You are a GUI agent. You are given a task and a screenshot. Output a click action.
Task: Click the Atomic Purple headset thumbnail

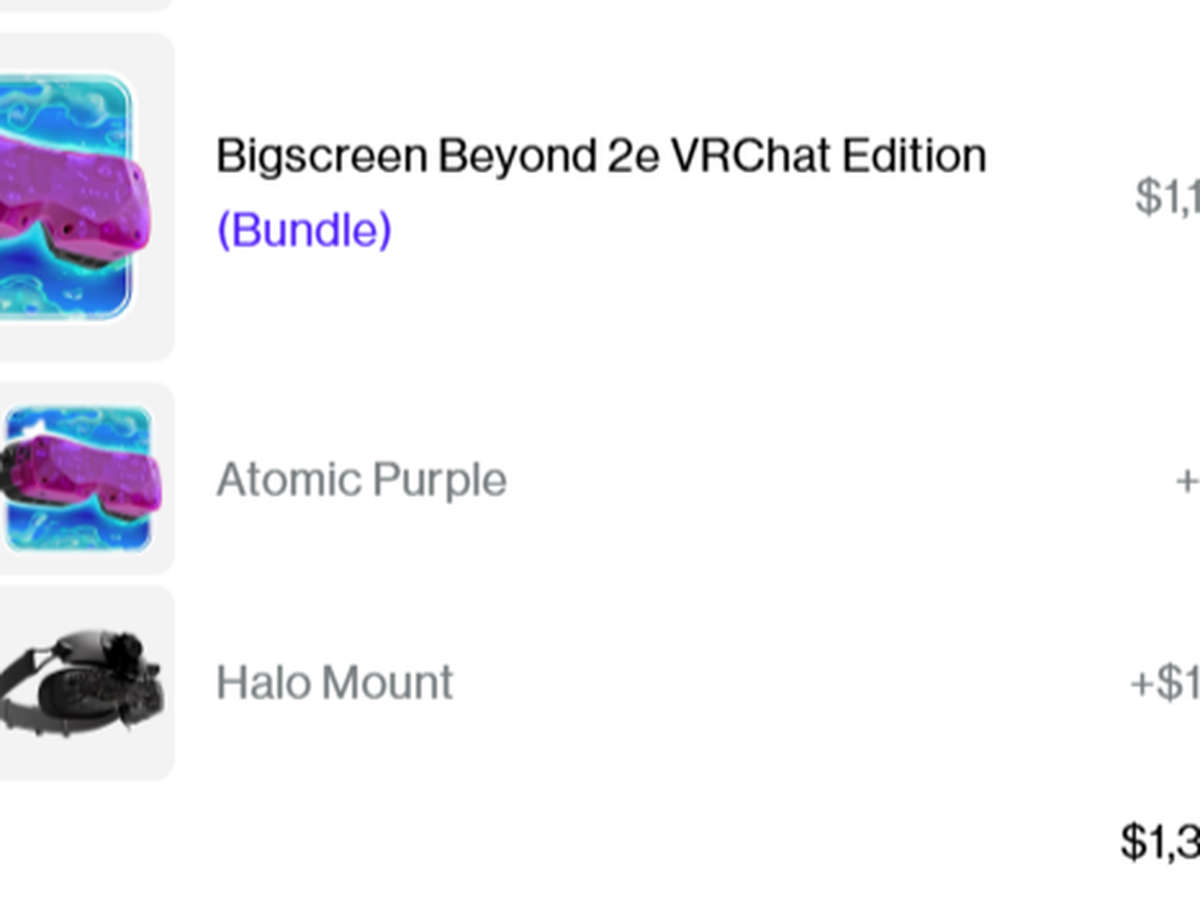click(x=78, y=478)
